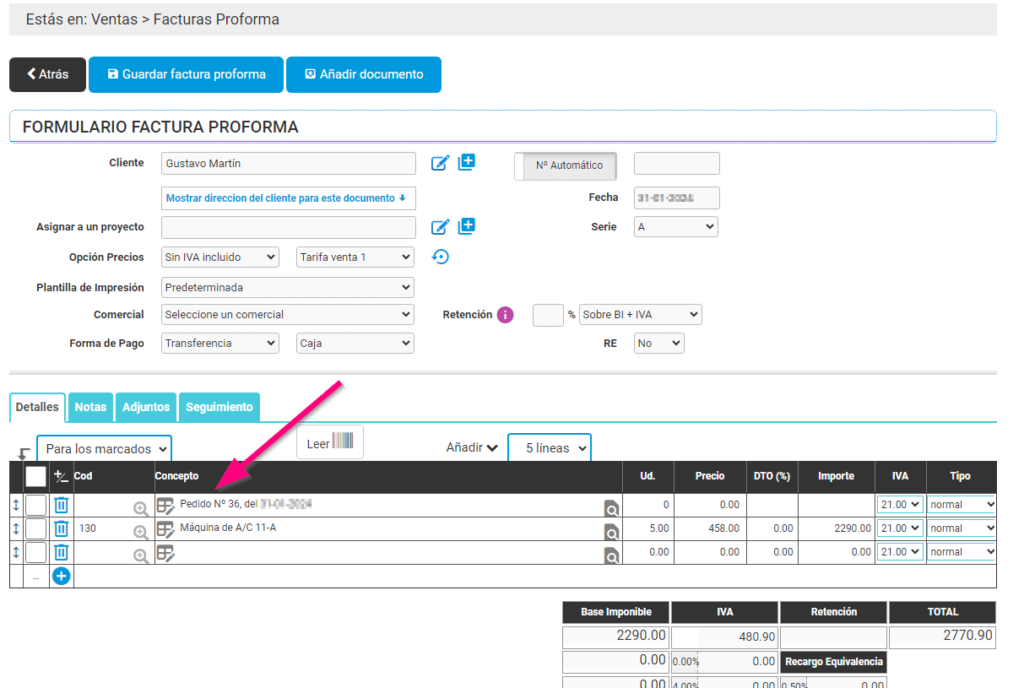
Task: Open the Serie dropdown
Action: pyautogui.click(x=675, y=226)
